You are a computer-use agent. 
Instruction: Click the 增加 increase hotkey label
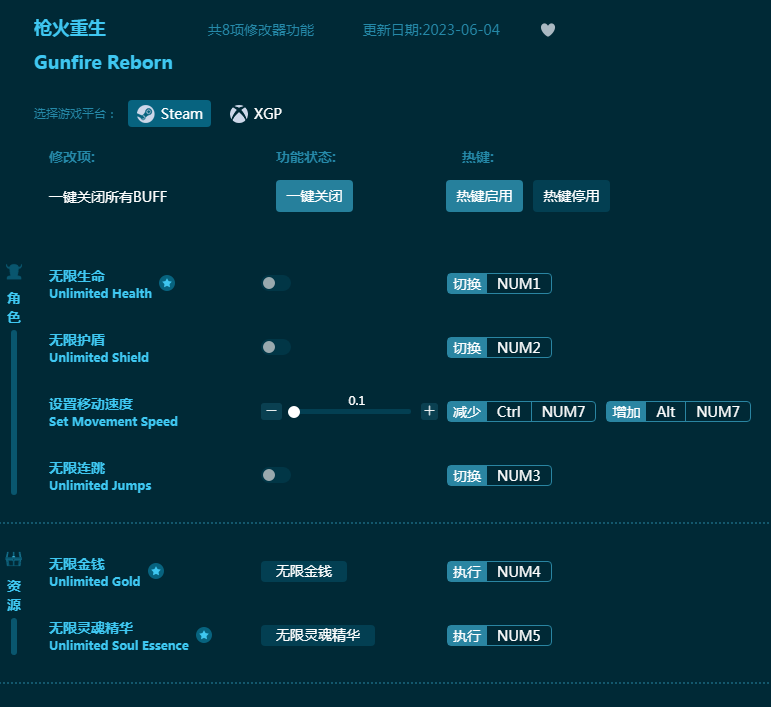[626, 412]
